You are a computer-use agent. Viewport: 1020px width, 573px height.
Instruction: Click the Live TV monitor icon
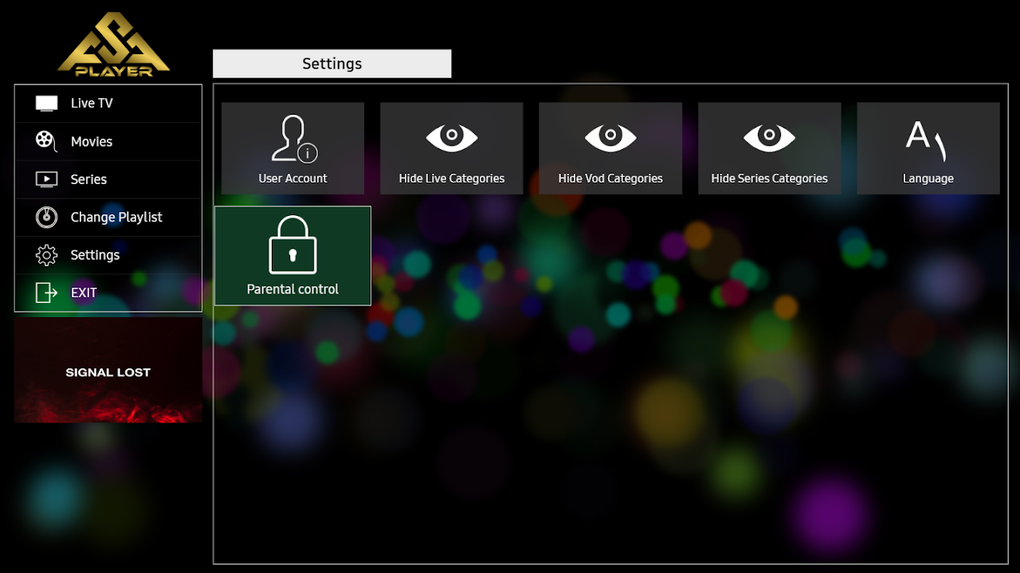tap(46, 103)
